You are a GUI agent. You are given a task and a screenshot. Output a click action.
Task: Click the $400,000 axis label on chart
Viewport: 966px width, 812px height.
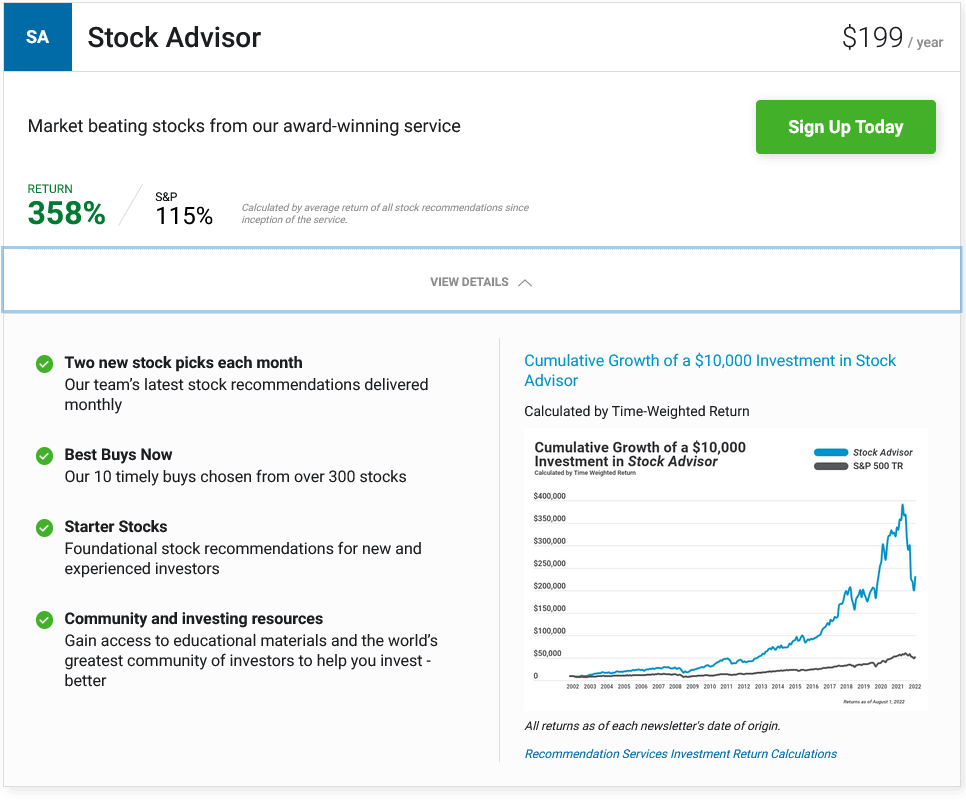point(550,496)
